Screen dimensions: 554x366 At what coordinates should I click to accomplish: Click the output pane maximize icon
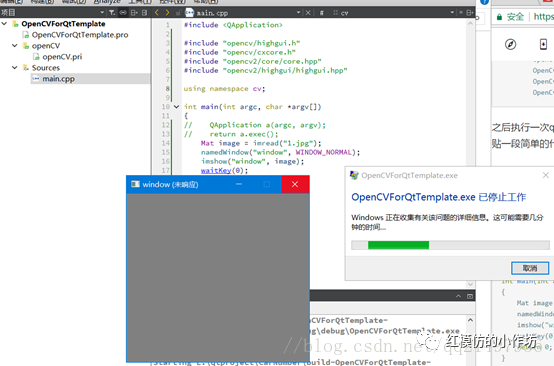(470, 296)
